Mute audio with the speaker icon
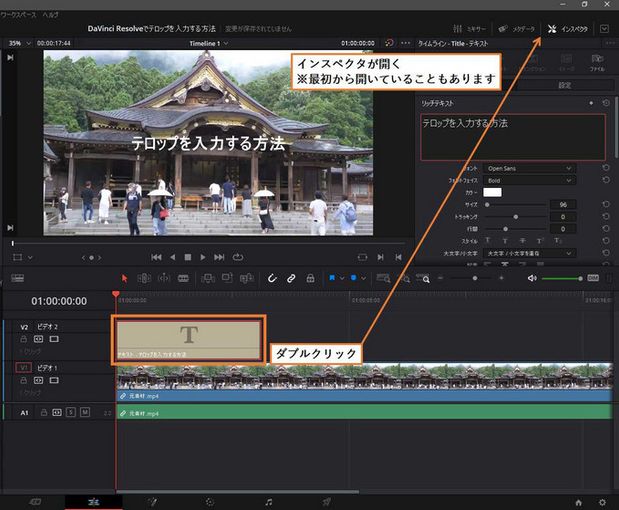 [x=532, y=278]
